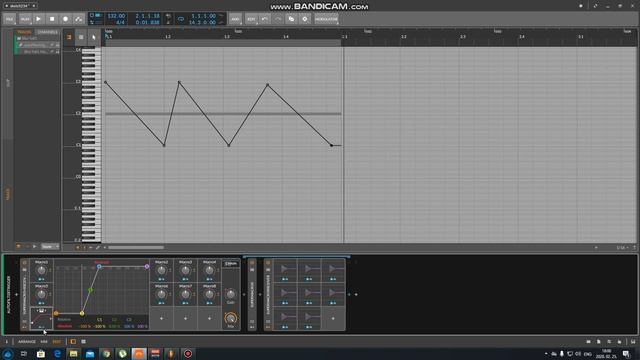The width and height of the screenshot is (640, 360).
Task: Close the sketch234 project tab
Action: pyautogui.click(x=34, y=6)
